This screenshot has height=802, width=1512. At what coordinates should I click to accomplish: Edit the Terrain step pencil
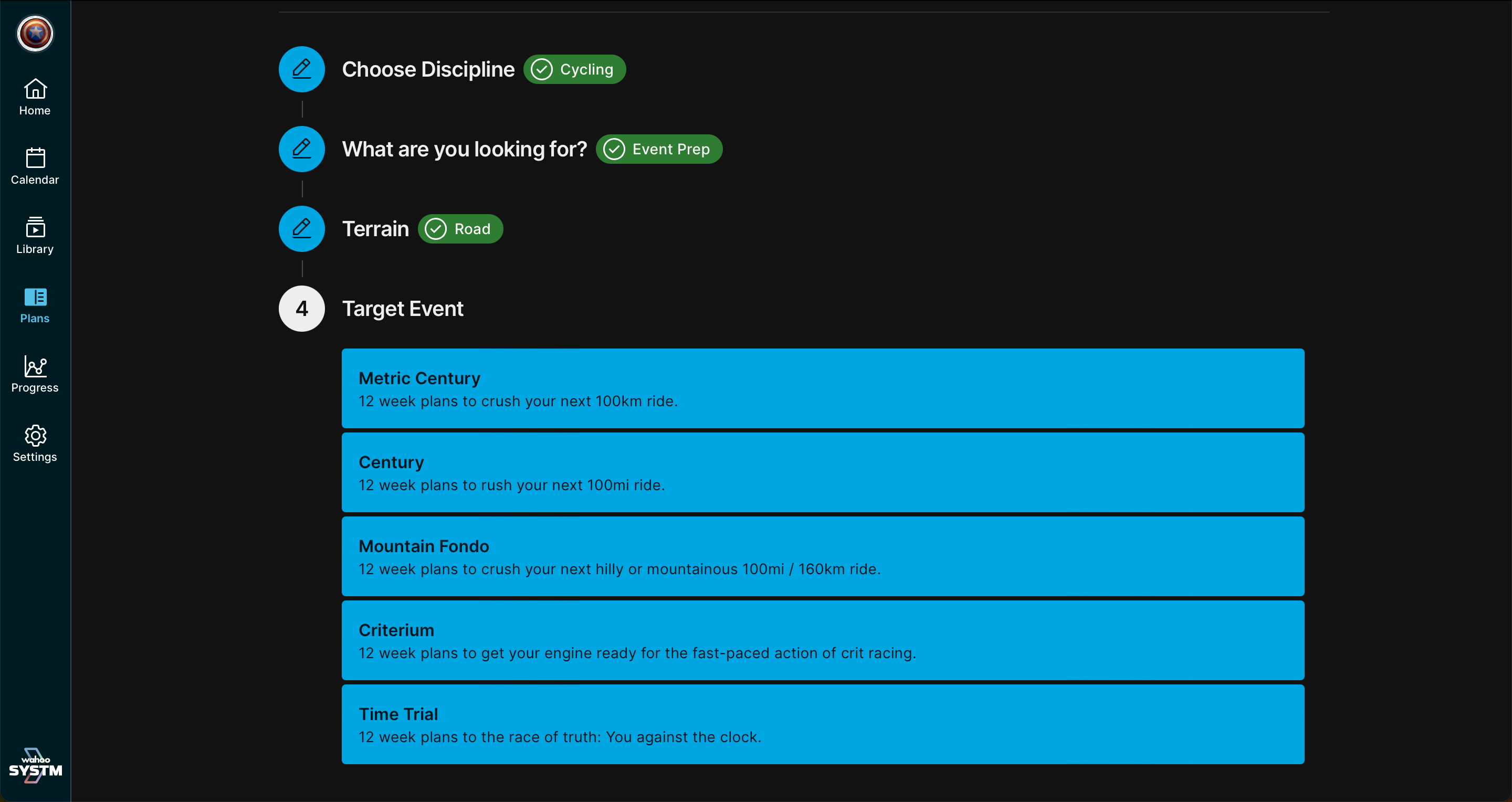pyautogui.click(x=302, y=229)
